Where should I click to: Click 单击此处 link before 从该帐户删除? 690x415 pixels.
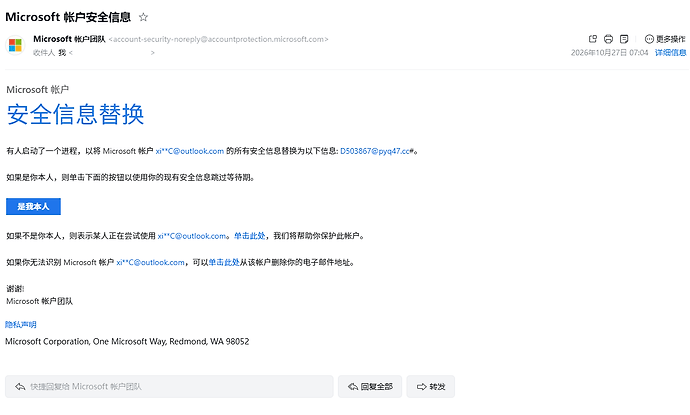tap(224, 262)
